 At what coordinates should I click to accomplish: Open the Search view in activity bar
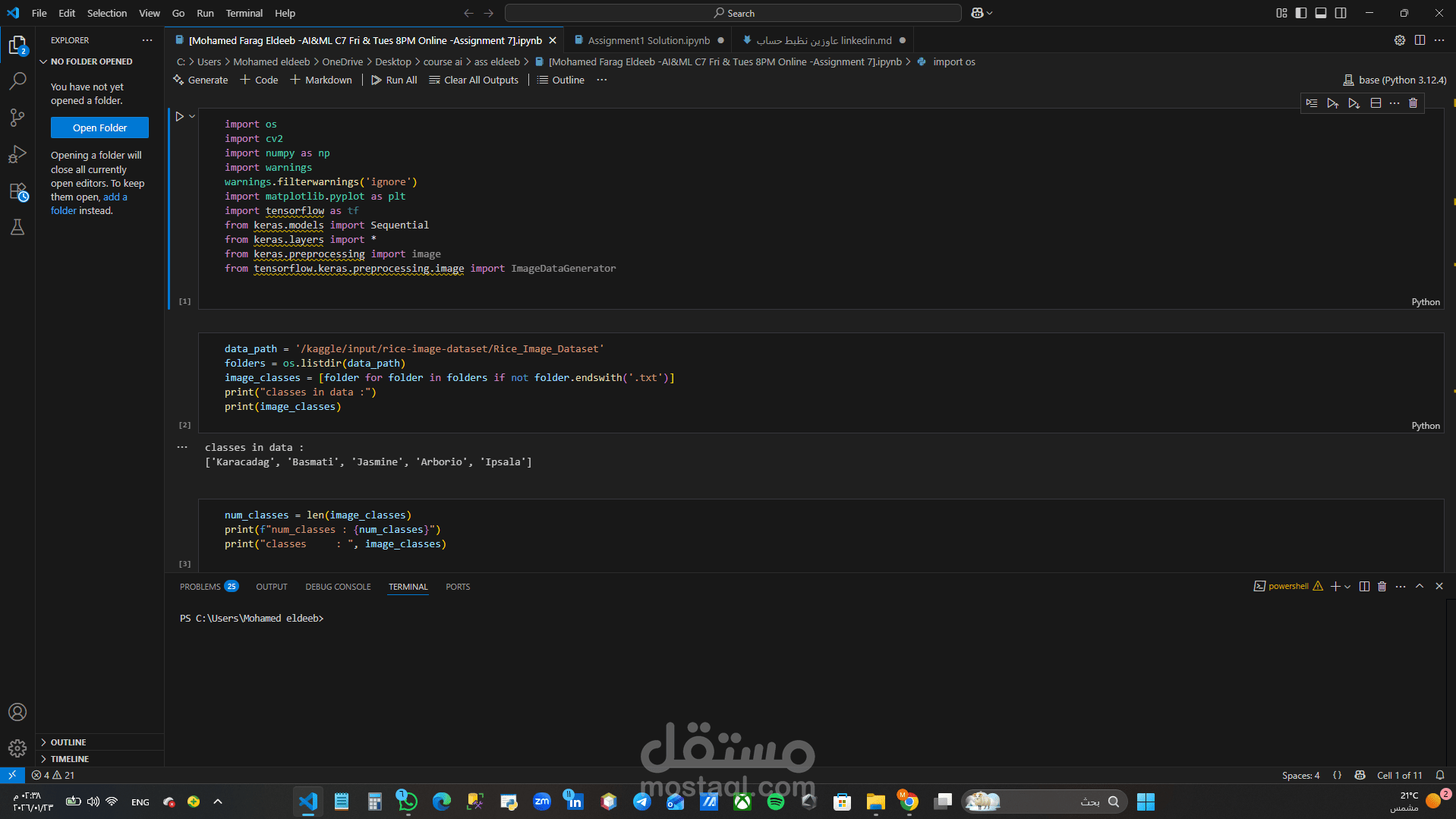pos(17,80)
